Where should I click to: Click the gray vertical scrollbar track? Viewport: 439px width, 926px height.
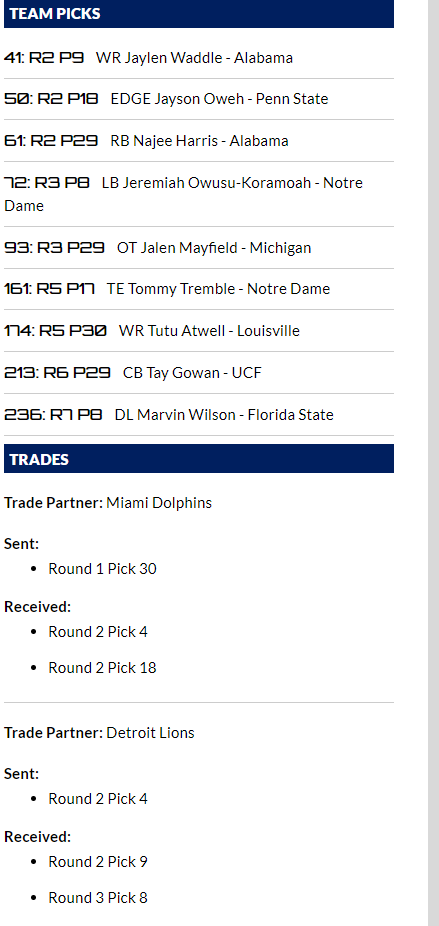point(433,463)
